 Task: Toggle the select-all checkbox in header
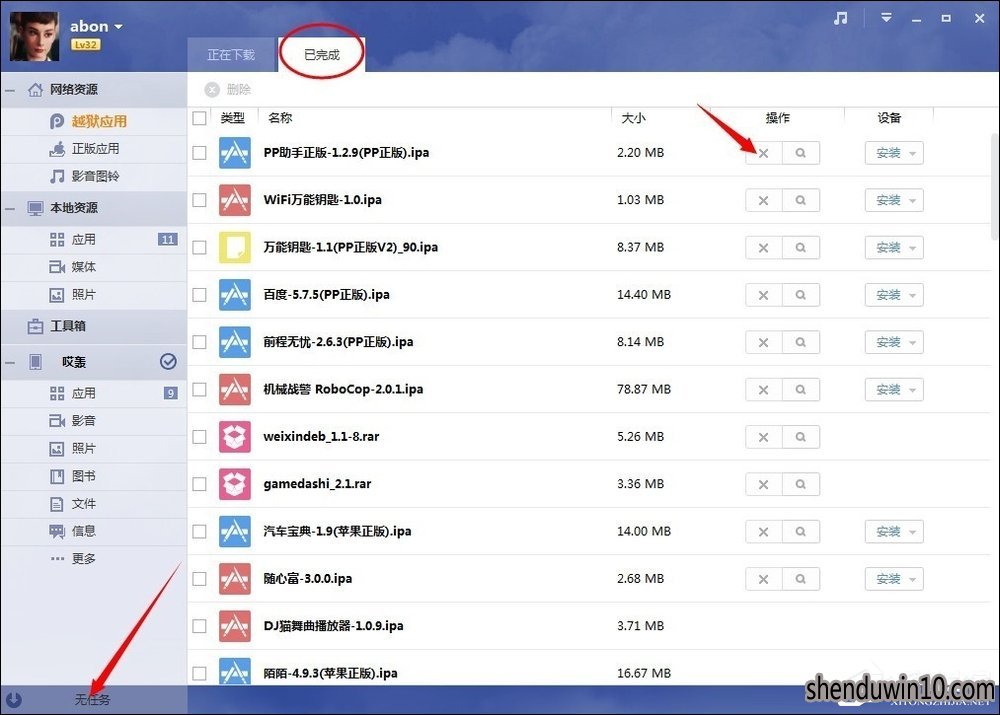pyautogui.click(x=199, y=118)
